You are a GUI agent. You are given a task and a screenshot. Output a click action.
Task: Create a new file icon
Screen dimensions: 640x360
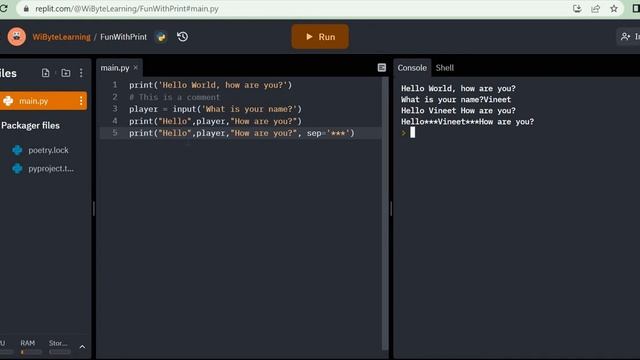(x=46, y=73)
